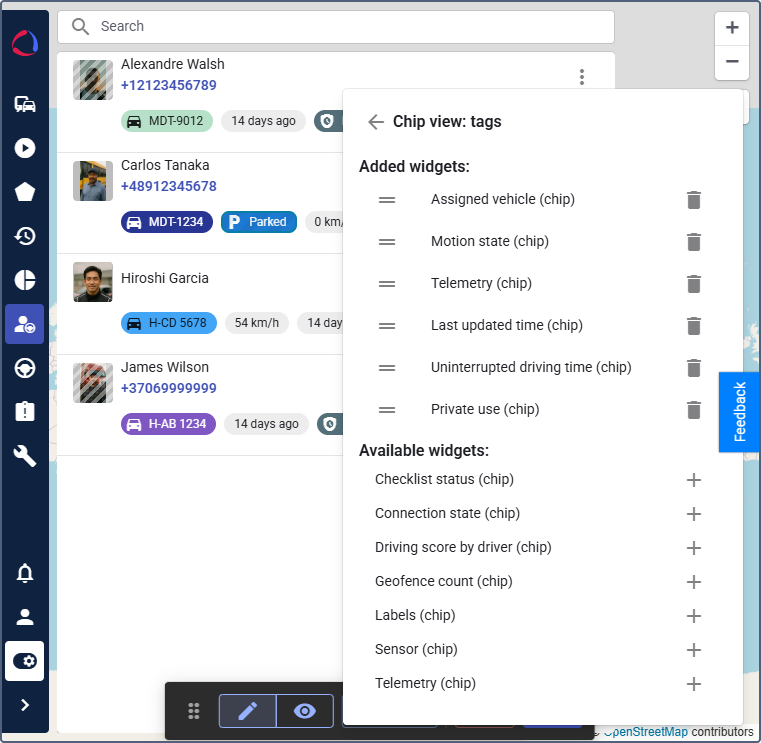Add the Labels (chip) widget

click(x=694, y=615)
